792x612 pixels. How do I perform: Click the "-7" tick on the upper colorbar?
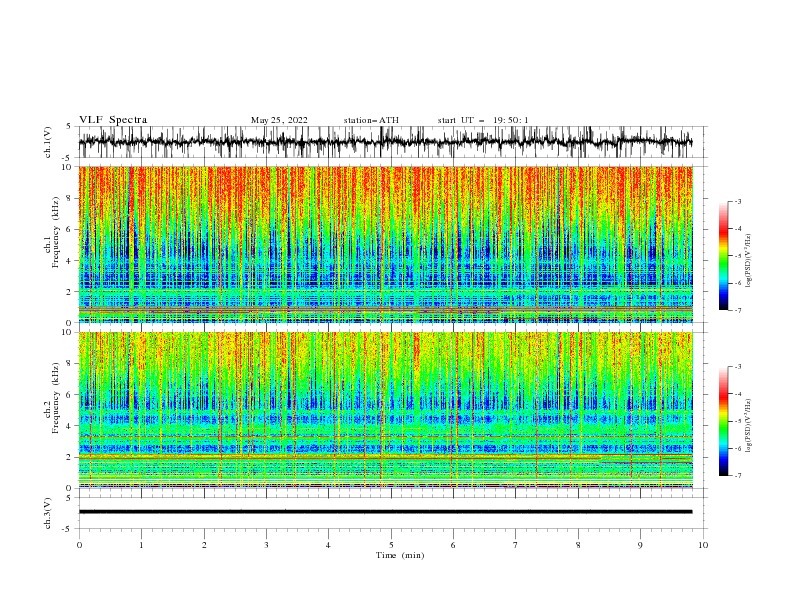coord(738,310)
